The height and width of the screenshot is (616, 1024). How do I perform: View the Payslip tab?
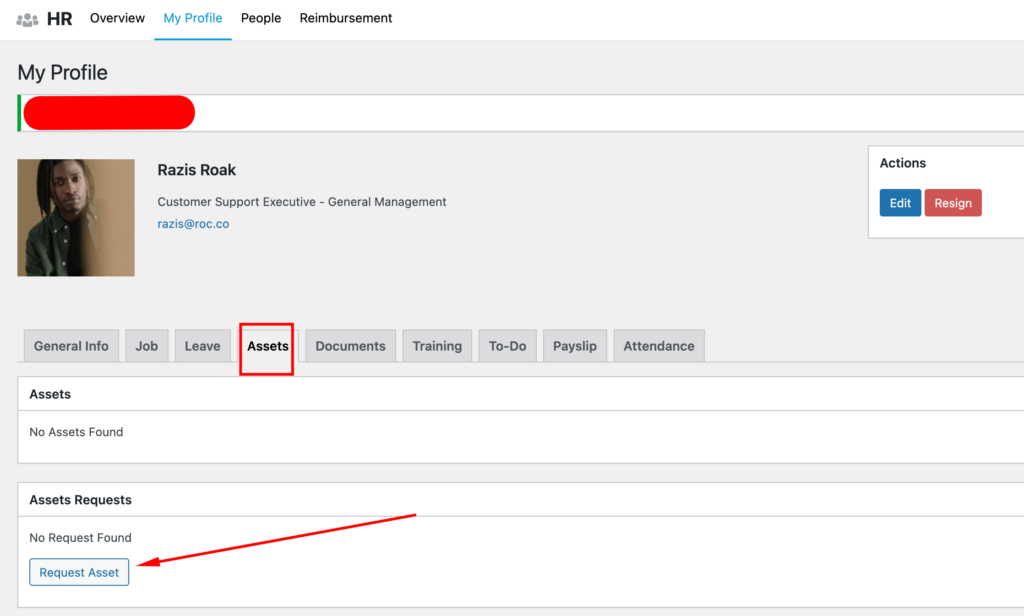pyautogui.click(x=575, y=346)
